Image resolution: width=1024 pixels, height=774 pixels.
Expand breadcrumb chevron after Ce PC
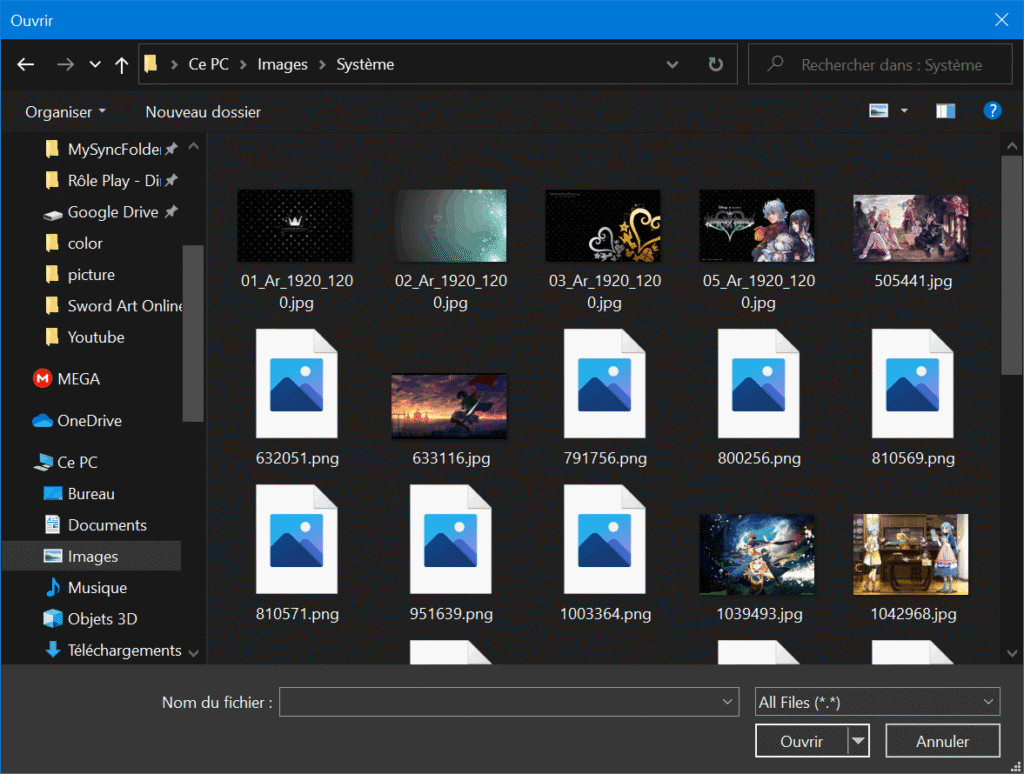click(x=243, y=65)
